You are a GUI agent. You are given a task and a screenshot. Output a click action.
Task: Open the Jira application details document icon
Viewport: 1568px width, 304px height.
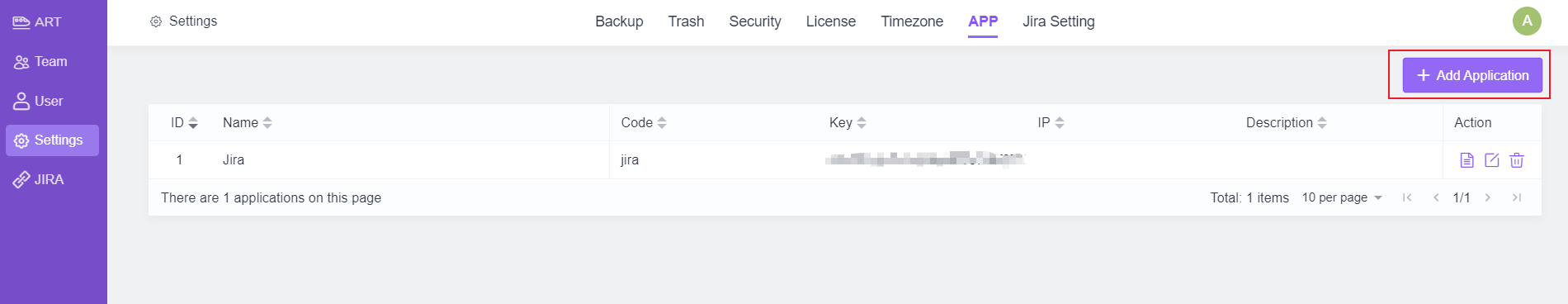(x=1466, y=160)
